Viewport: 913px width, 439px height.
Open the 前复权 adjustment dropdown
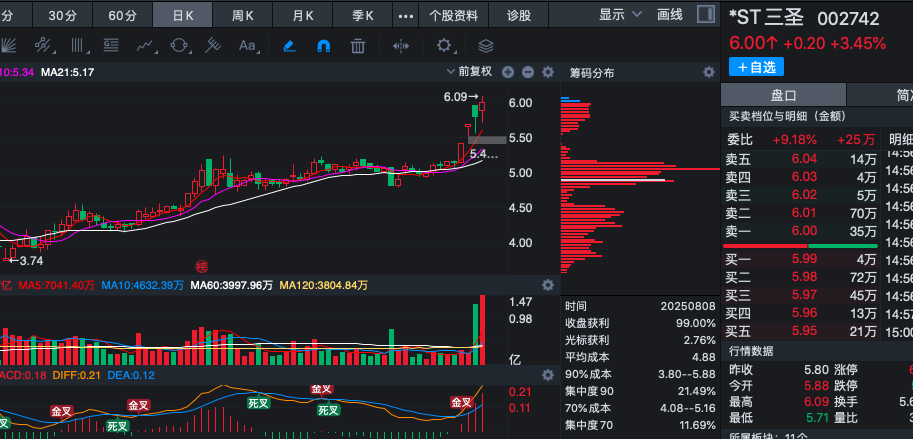coord(469,72)
